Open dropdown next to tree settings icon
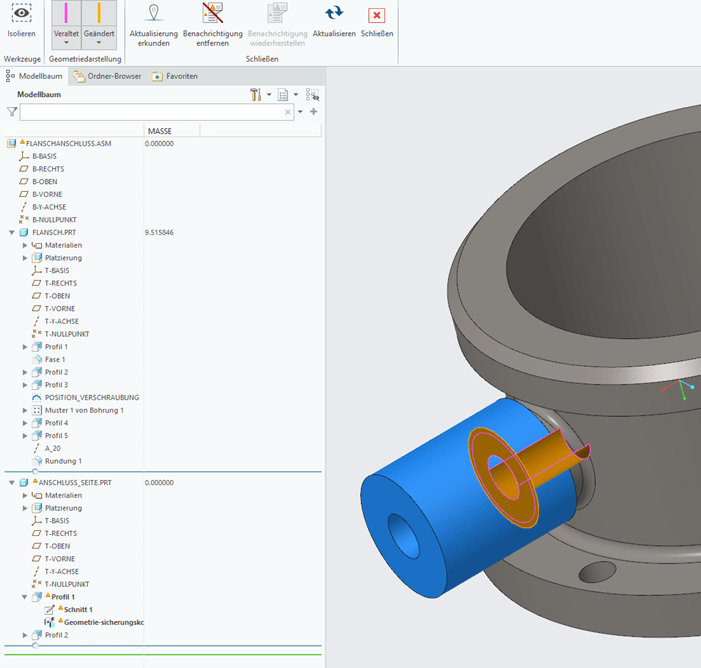The image size is (701, 668). tap(269, 94)
